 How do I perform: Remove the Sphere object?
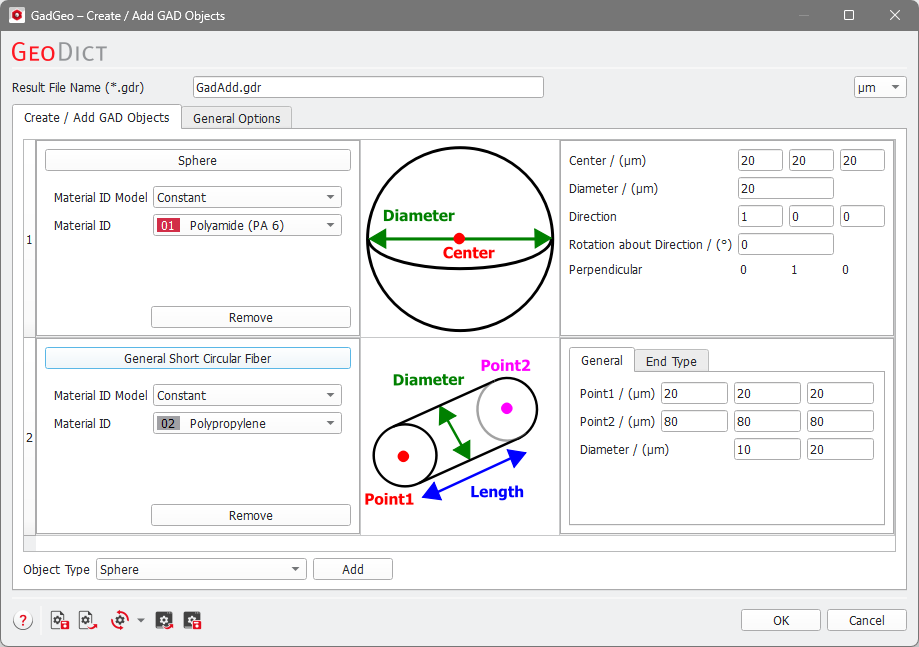click(x=250, y=317)
